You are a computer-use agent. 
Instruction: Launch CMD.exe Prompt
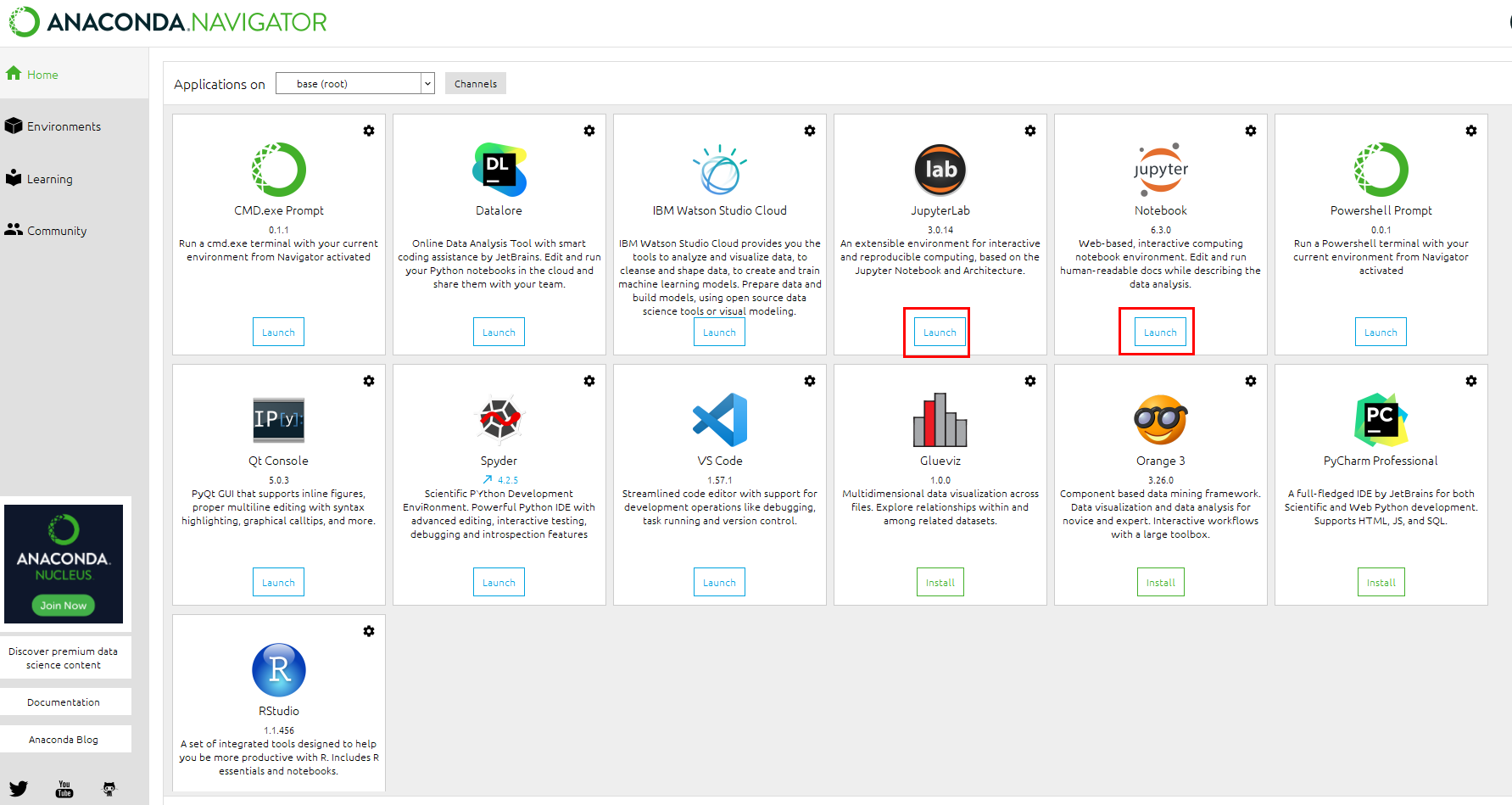pyautogui.click(x=279, y=332)
